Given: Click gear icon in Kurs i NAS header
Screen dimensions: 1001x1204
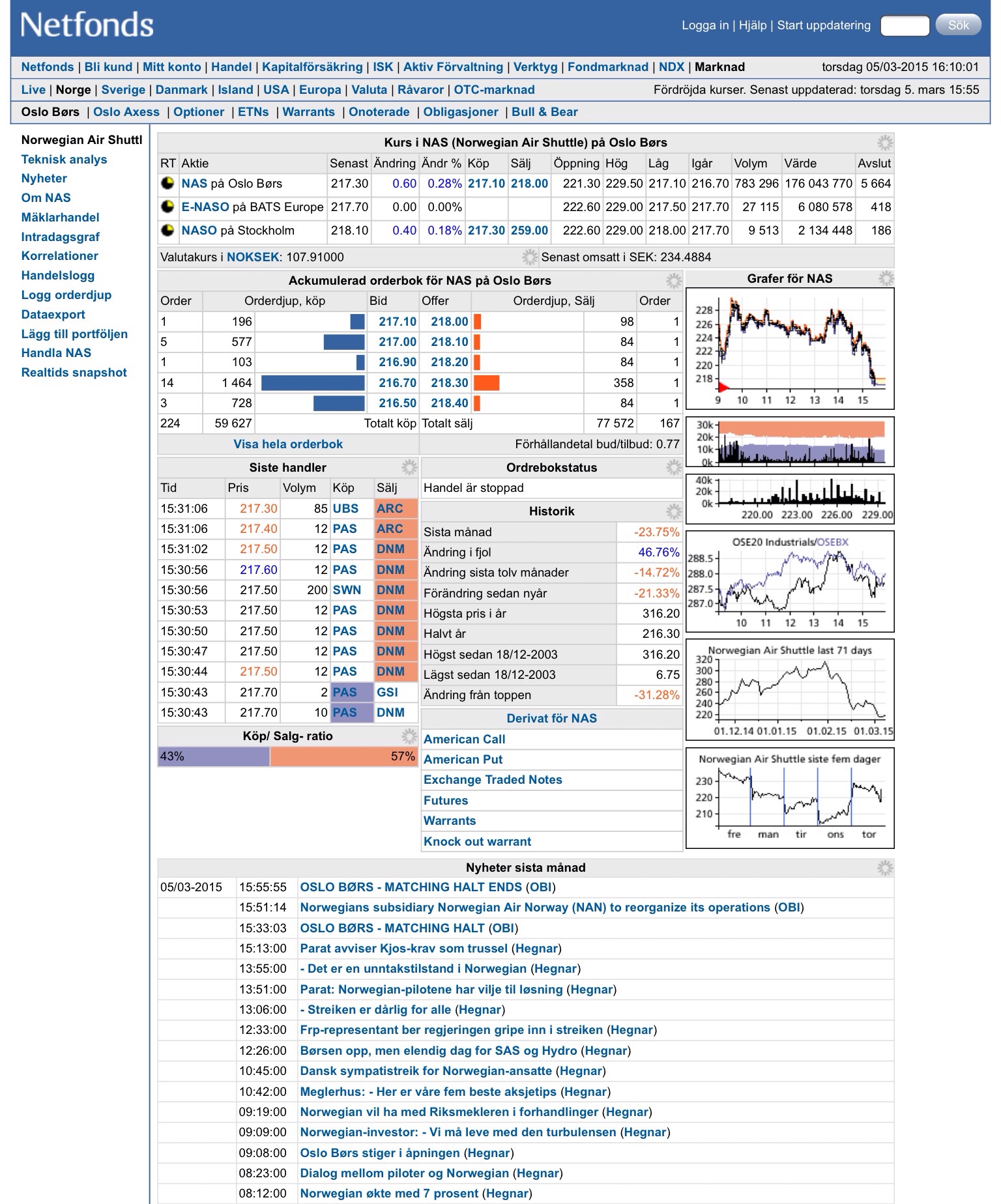Looking at the screenshot, I should click(x=884, y=143).
